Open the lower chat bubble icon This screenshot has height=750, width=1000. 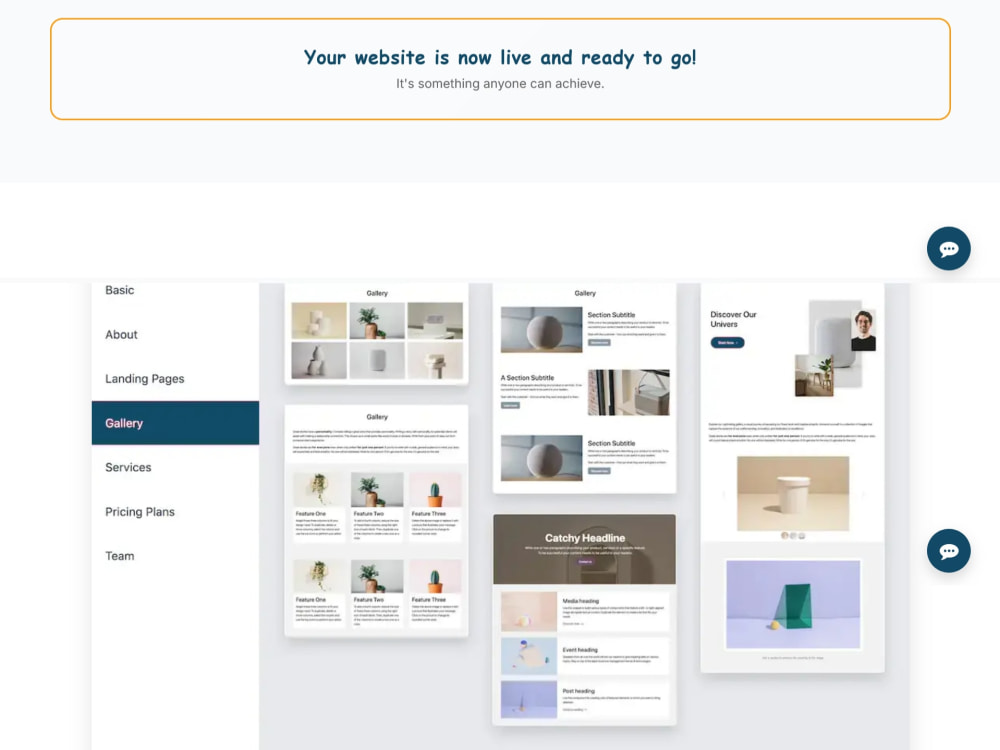pos(948,551)
